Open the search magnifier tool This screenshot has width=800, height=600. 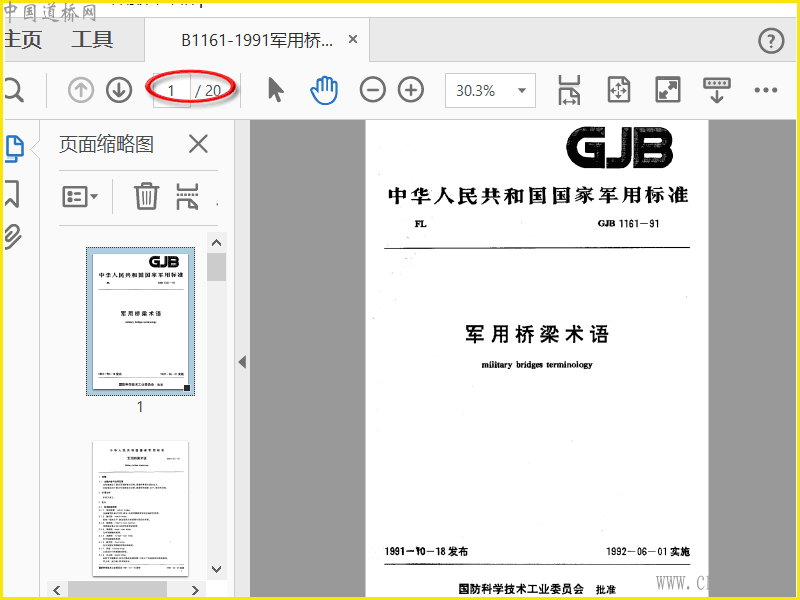pyautogui.click(x=14, y=90)
